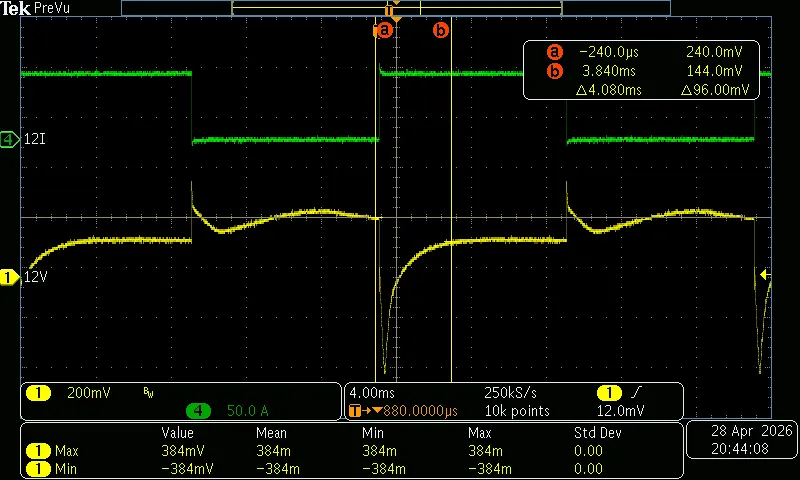This screenshot has height=480, width=800.
Task: Click the Max row Std Dev 0.00
Action: [x=588, y=451]
